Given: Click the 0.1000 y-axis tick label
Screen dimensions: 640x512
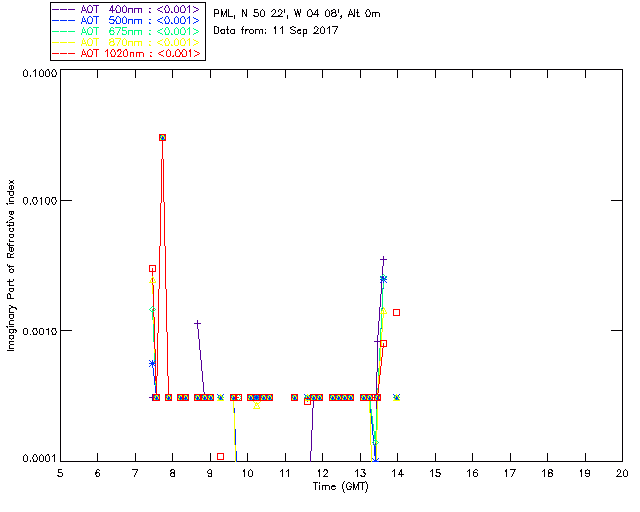Looking at the screenshot, I should coord(40,73).
